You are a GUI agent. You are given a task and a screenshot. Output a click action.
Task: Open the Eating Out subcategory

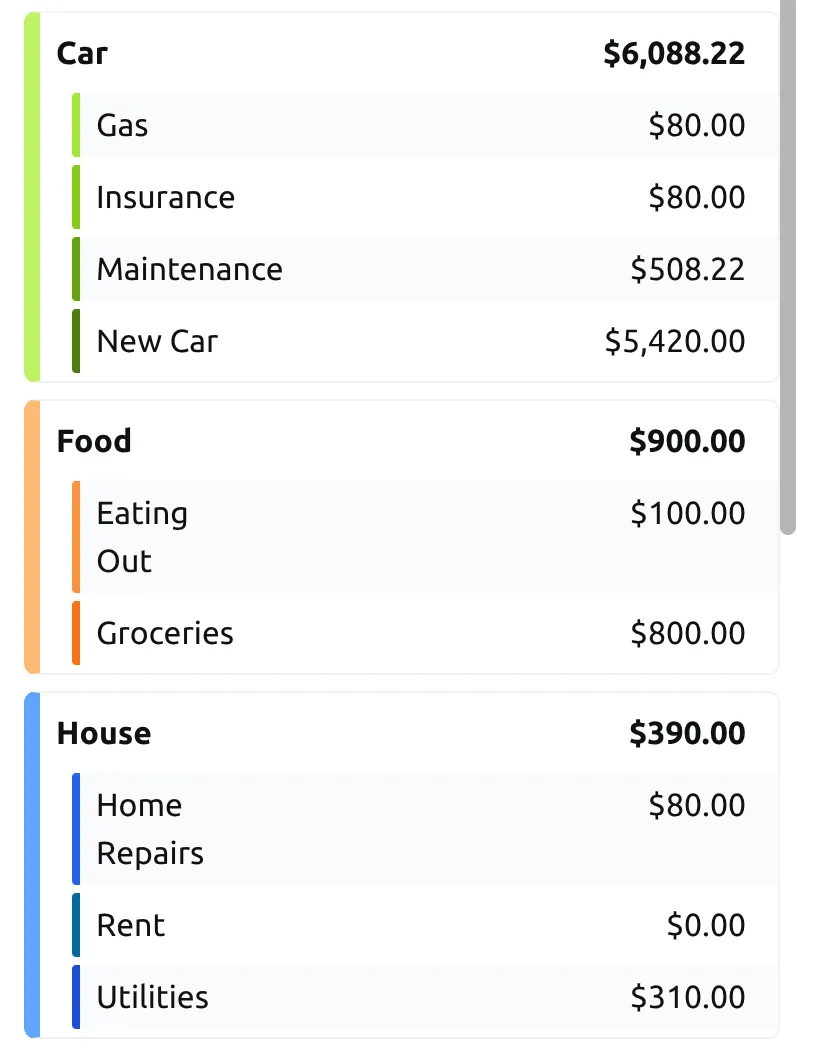tap(142, 537)
